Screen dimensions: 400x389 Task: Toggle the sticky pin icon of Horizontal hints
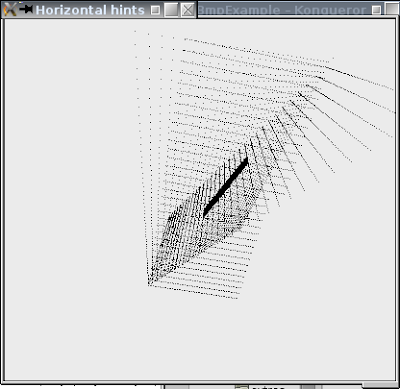pos(26,9)
